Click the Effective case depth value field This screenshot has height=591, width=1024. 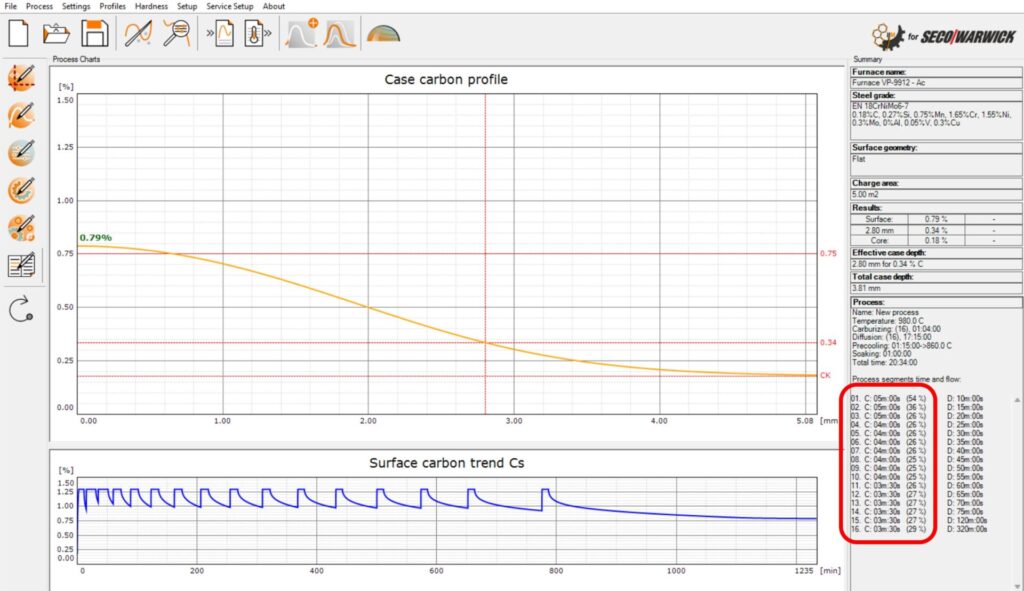pos(934,265)
